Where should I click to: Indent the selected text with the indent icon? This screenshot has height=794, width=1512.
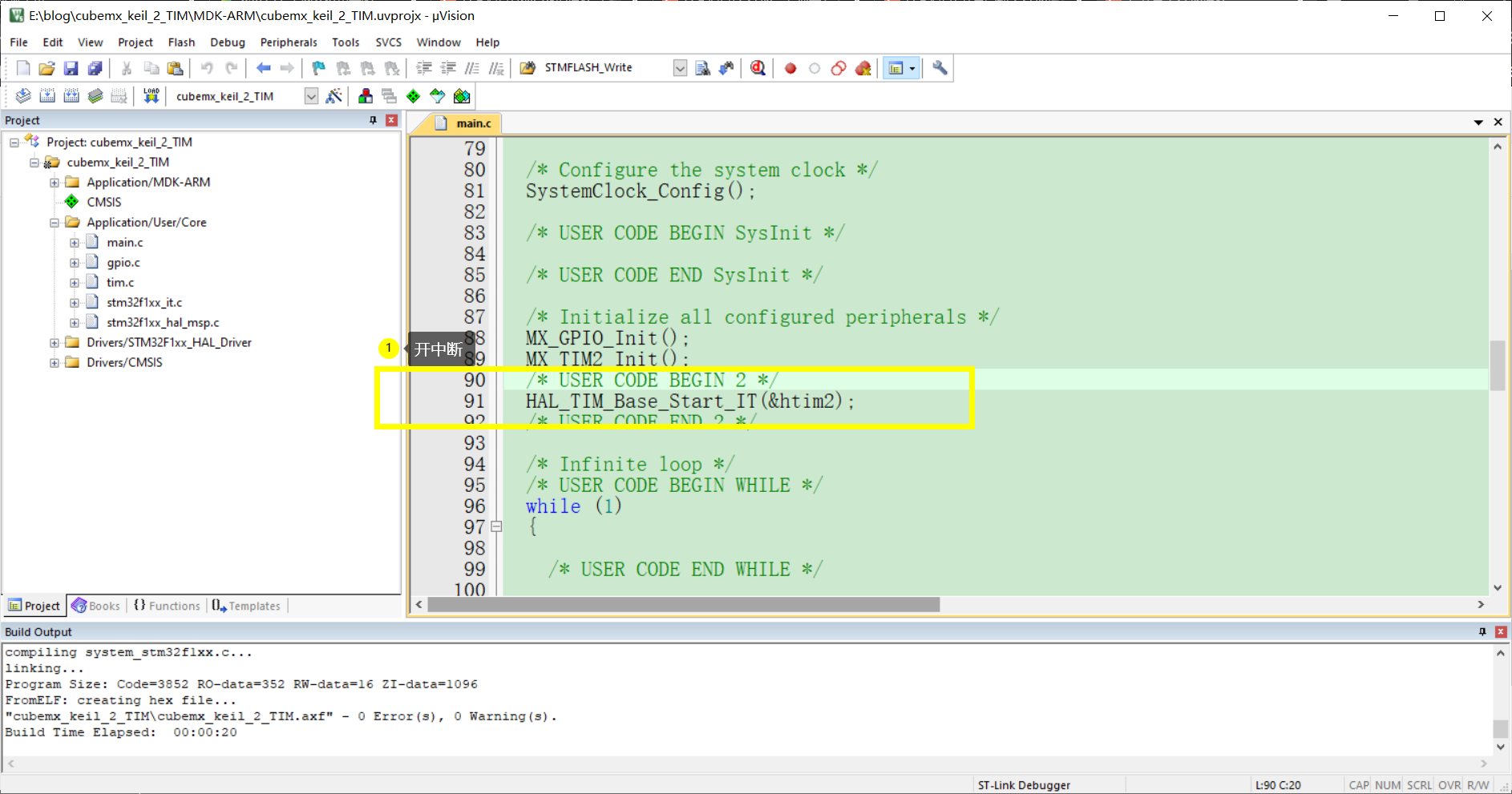tap(424, 68)
